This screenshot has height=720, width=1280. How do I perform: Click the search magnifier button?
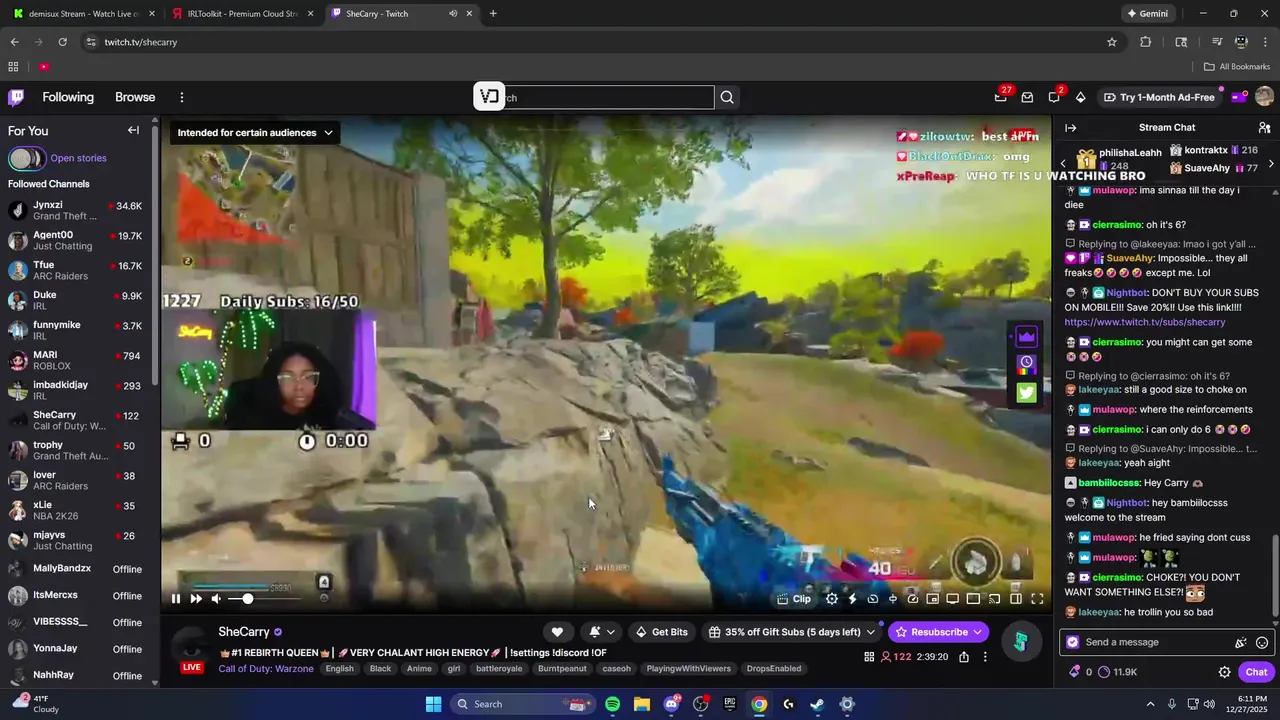click(727, 97)
